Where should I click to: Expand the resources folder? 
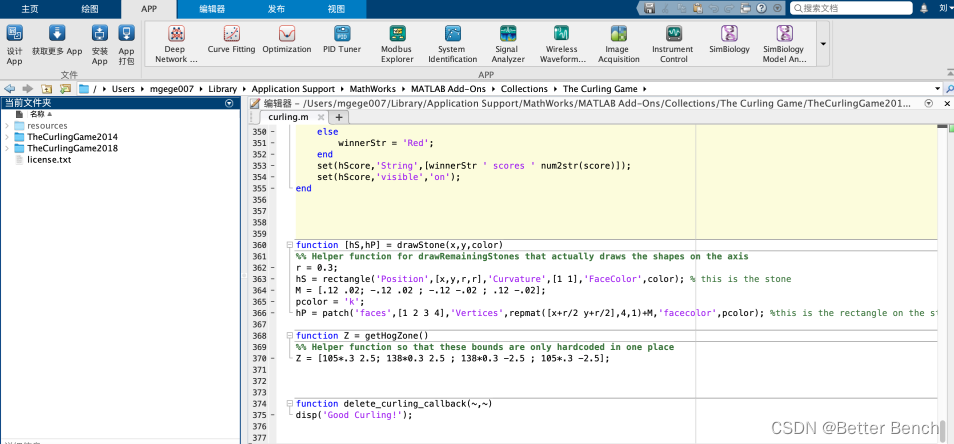(7, 126)
